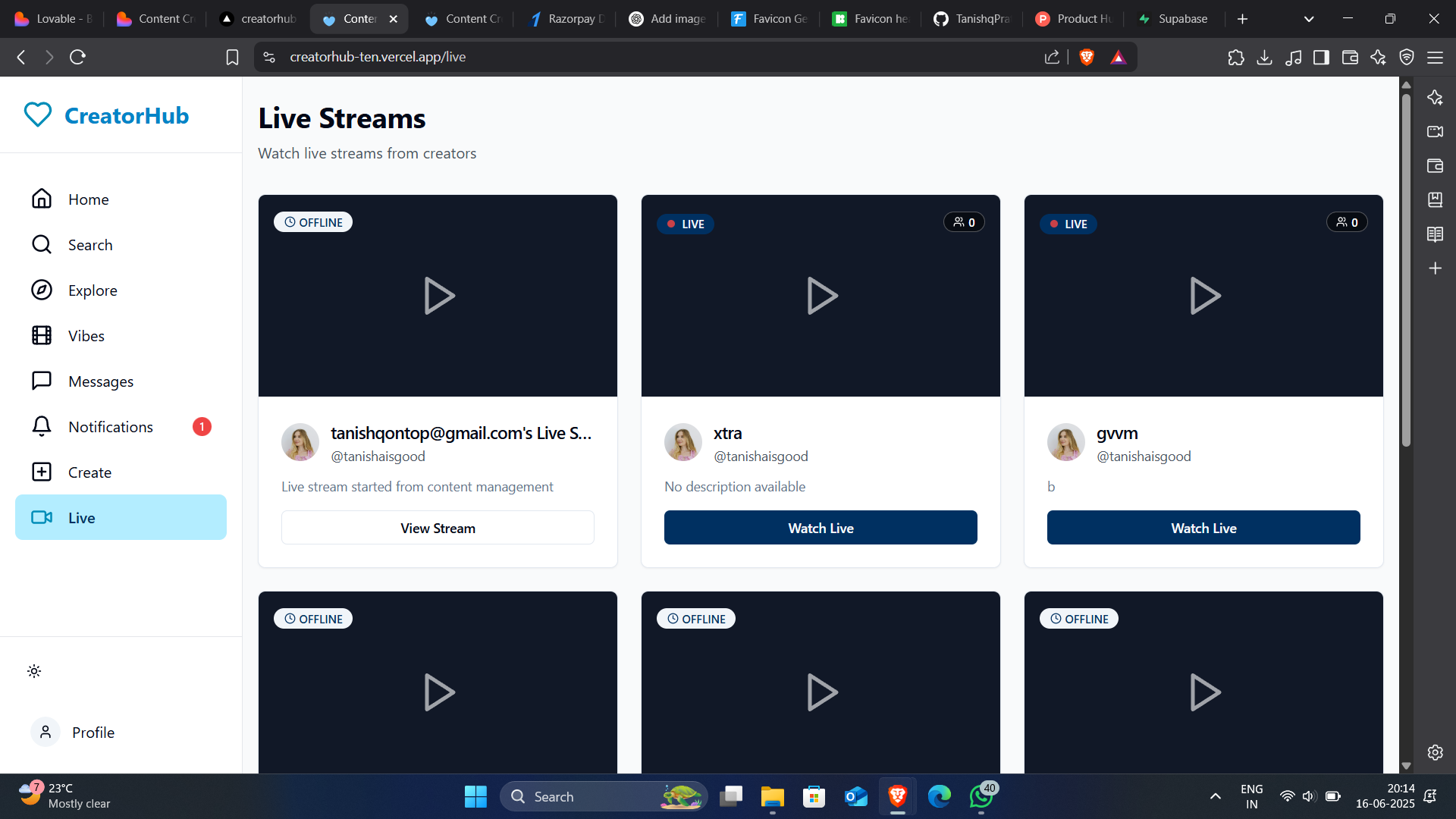Toggle light/dark theme with the sun icon
The image size is (1456, 819).
[x=33, y=671]
